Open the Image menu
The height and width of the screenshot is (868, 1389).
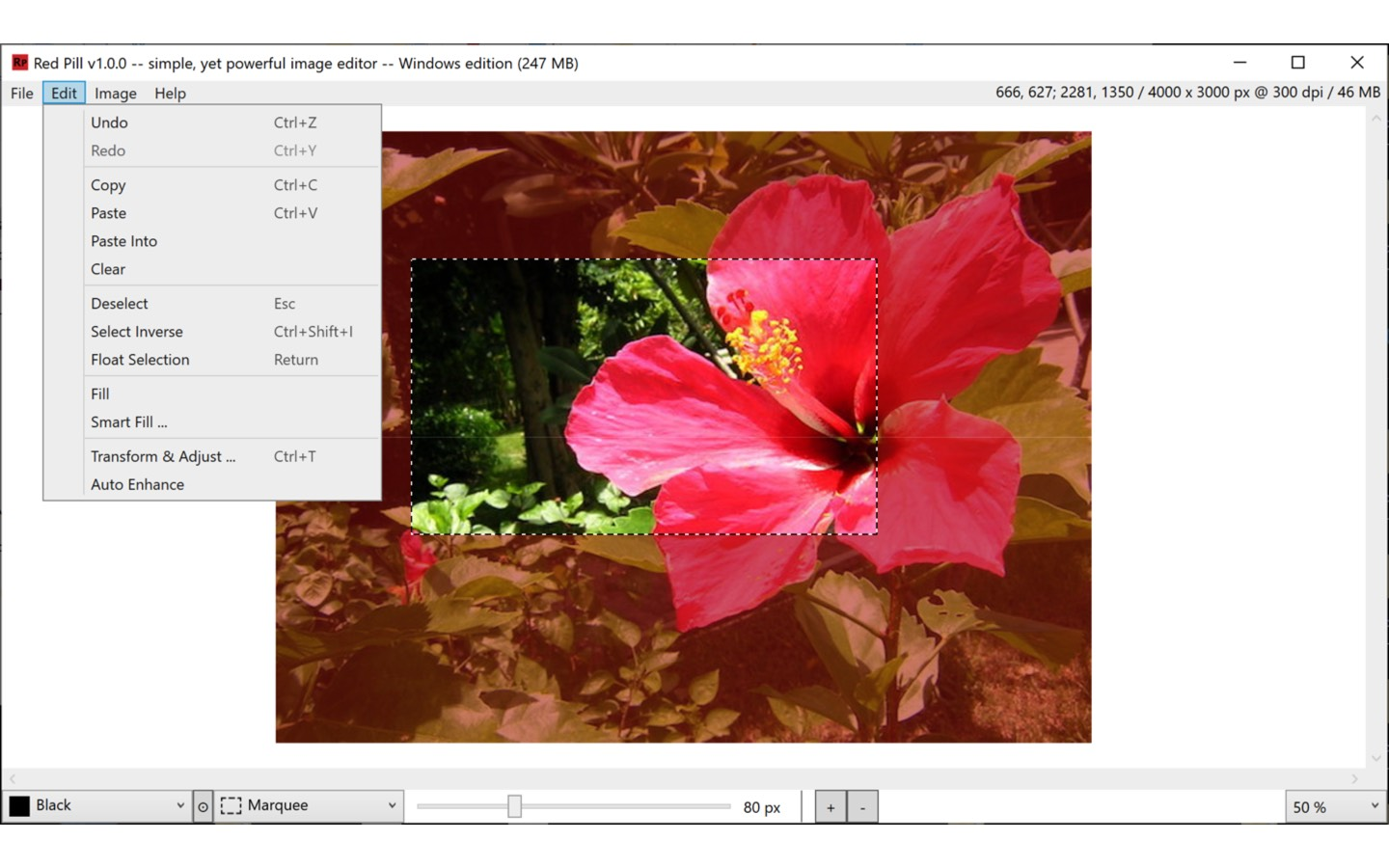click(x=115, y=94)
